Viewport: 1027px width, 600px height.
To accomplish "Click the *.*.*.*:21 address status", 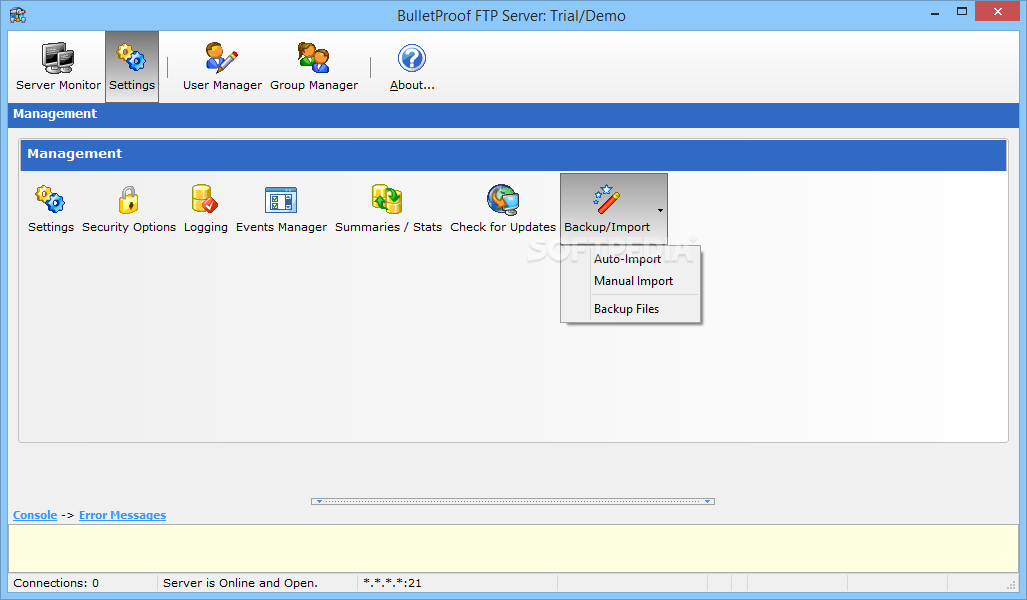I will (392, 583).
